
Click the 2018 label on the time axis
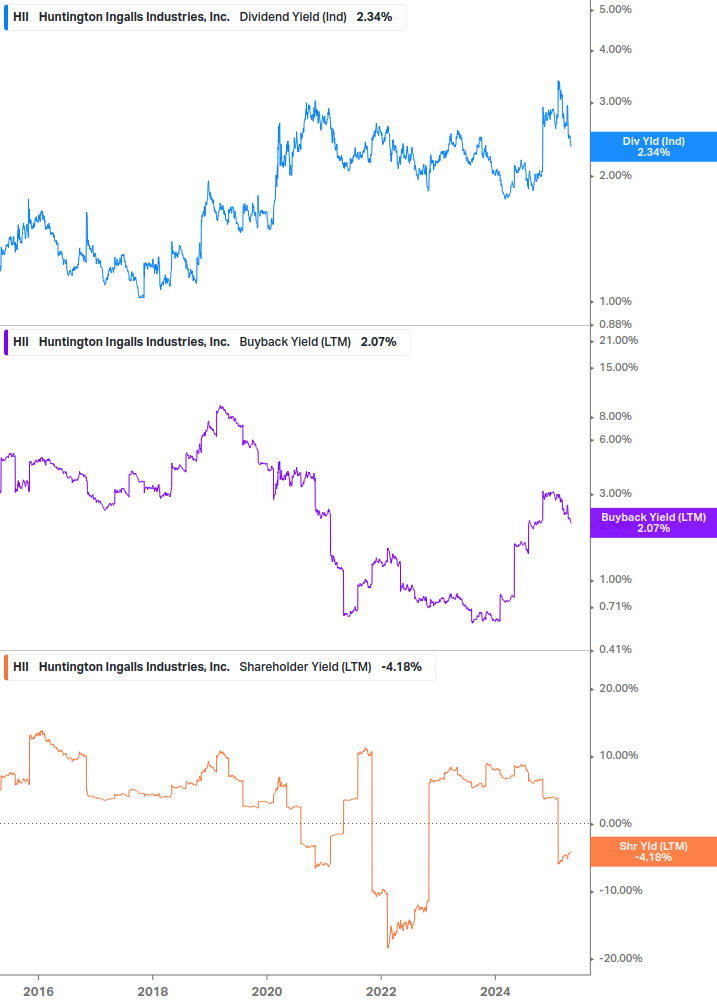(152, 992)
